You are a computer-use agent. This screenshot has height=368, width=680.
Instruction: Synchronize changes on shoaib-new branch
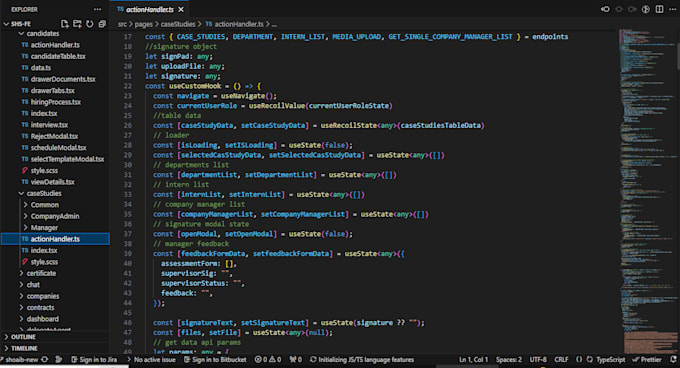(44, 359)
